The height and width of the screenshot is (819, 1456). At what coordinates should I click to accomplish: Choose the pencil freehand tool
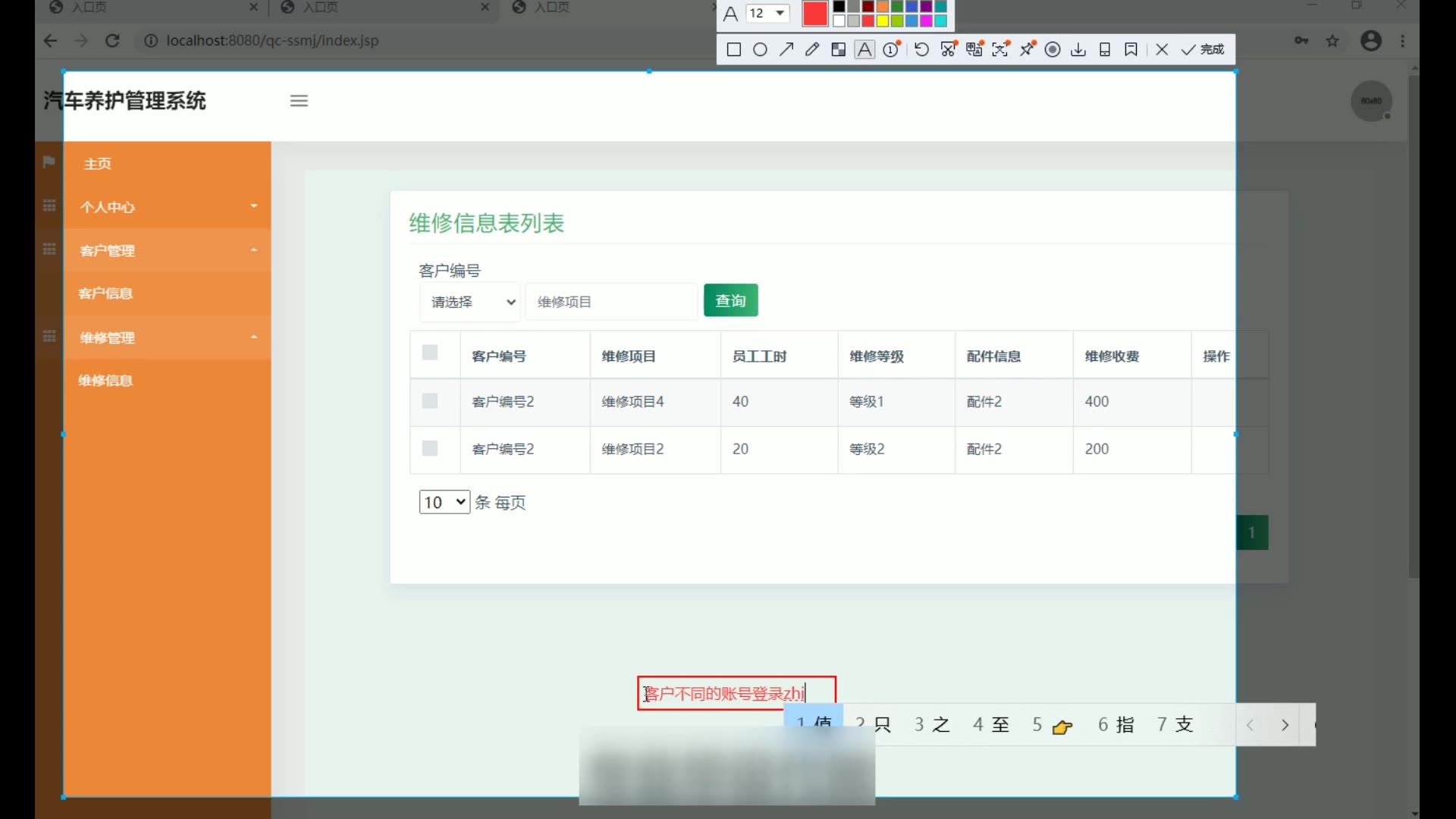pos(812,50)
